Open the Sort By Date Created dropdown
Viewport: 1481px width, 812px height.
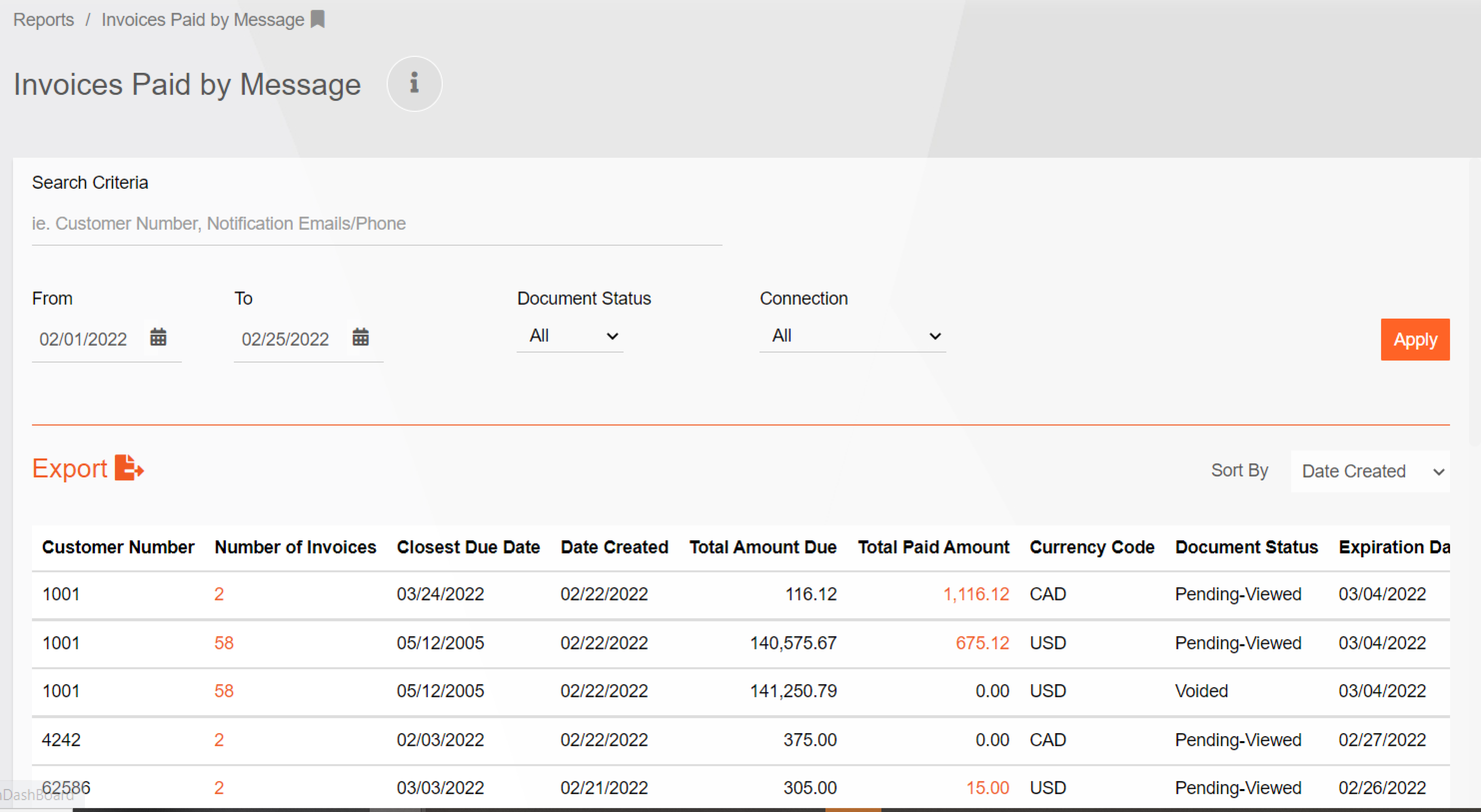point(1370,471)
